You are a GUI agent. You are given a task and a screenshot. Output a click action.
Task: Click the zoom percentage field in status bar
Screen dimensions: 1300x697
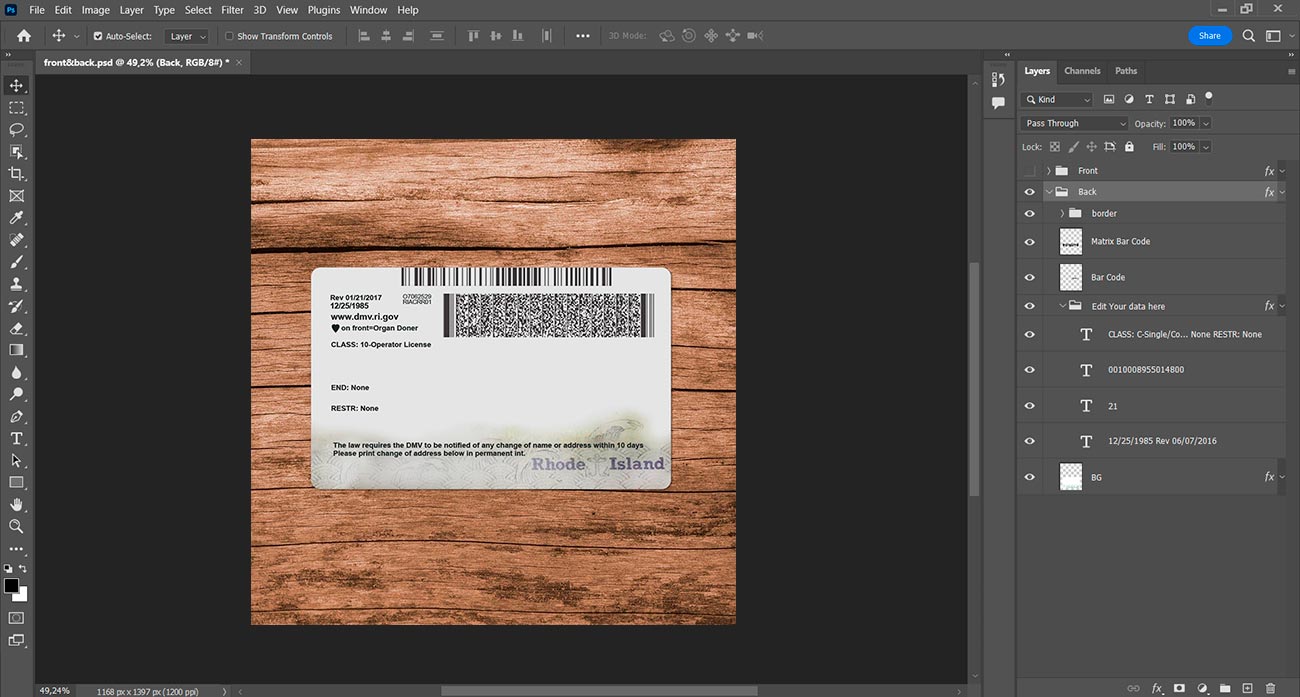(x=54, y=690)
